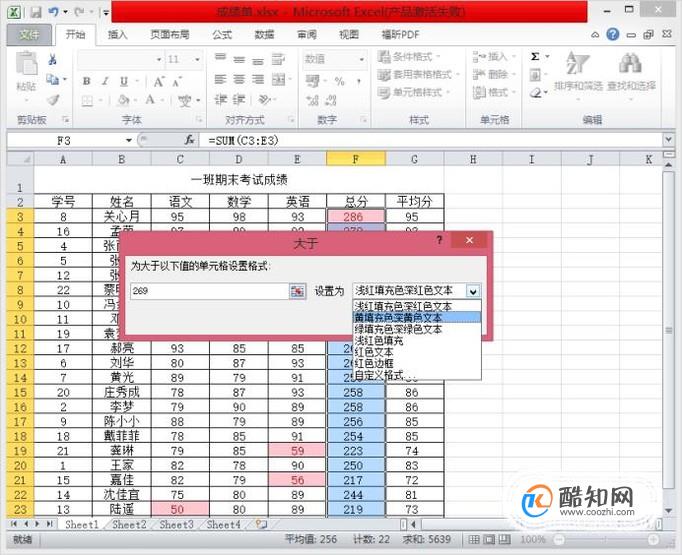
Task: Collapse the format style dropdown in dialog
Action: click(x=473, y=291)
